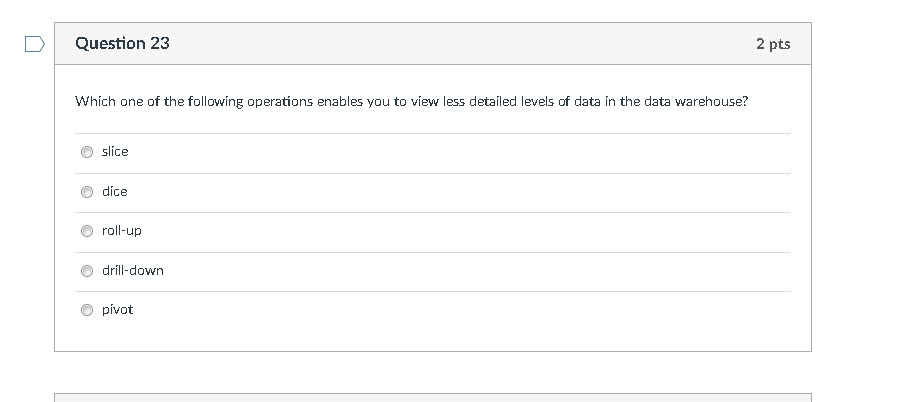Click the "slice" answer label text
The image size is (918, 402).
tap(115, 151)
